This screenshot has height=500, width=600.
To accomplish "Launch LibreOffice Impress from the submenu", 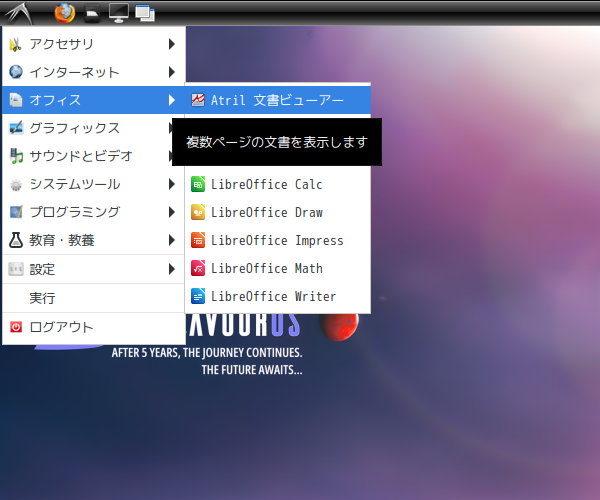I will click(278, 240).
